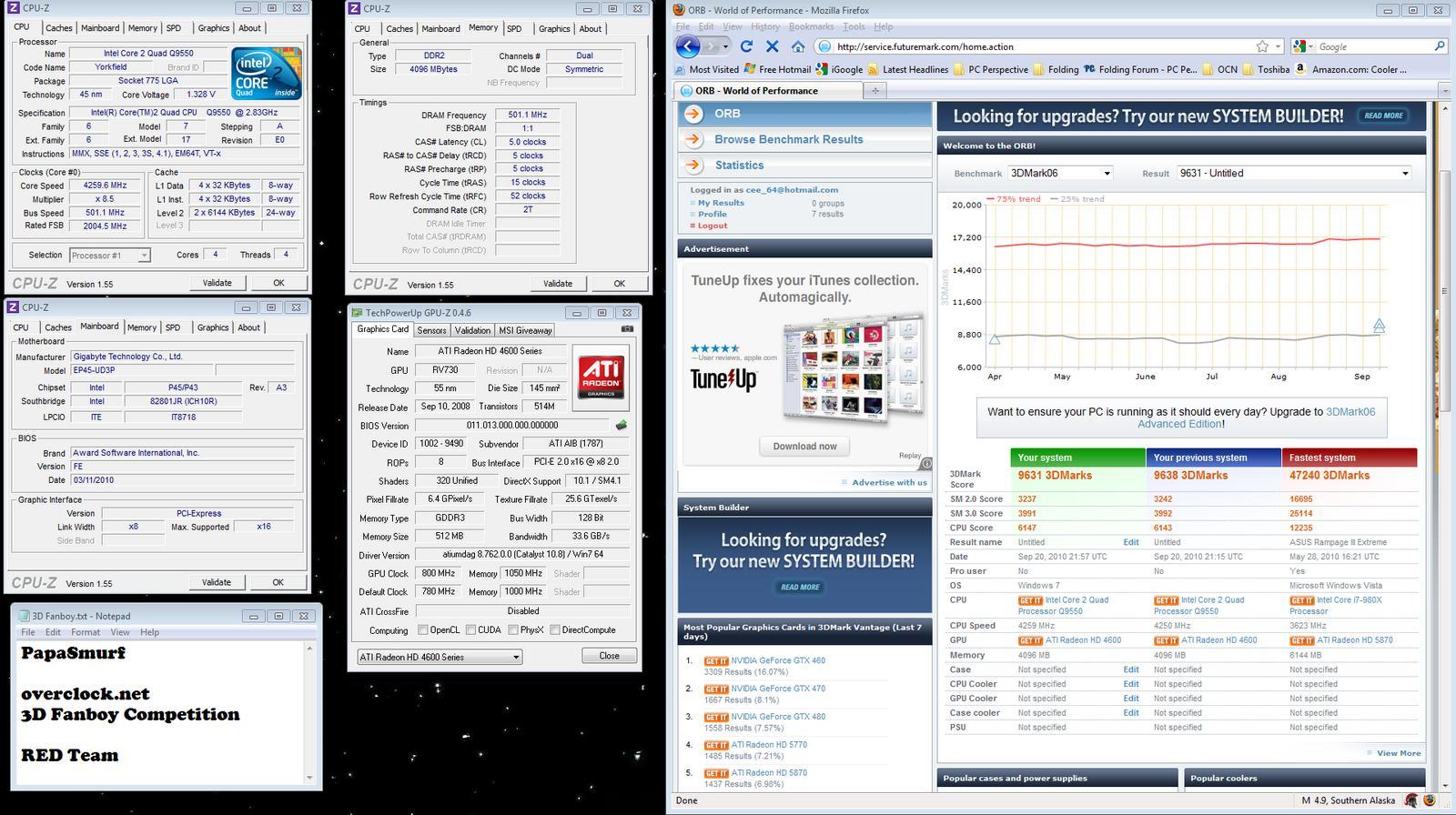Bookmark this page with the star icon
Image resolution: width=1456 pixels, height=815 pixels.
1262,46
